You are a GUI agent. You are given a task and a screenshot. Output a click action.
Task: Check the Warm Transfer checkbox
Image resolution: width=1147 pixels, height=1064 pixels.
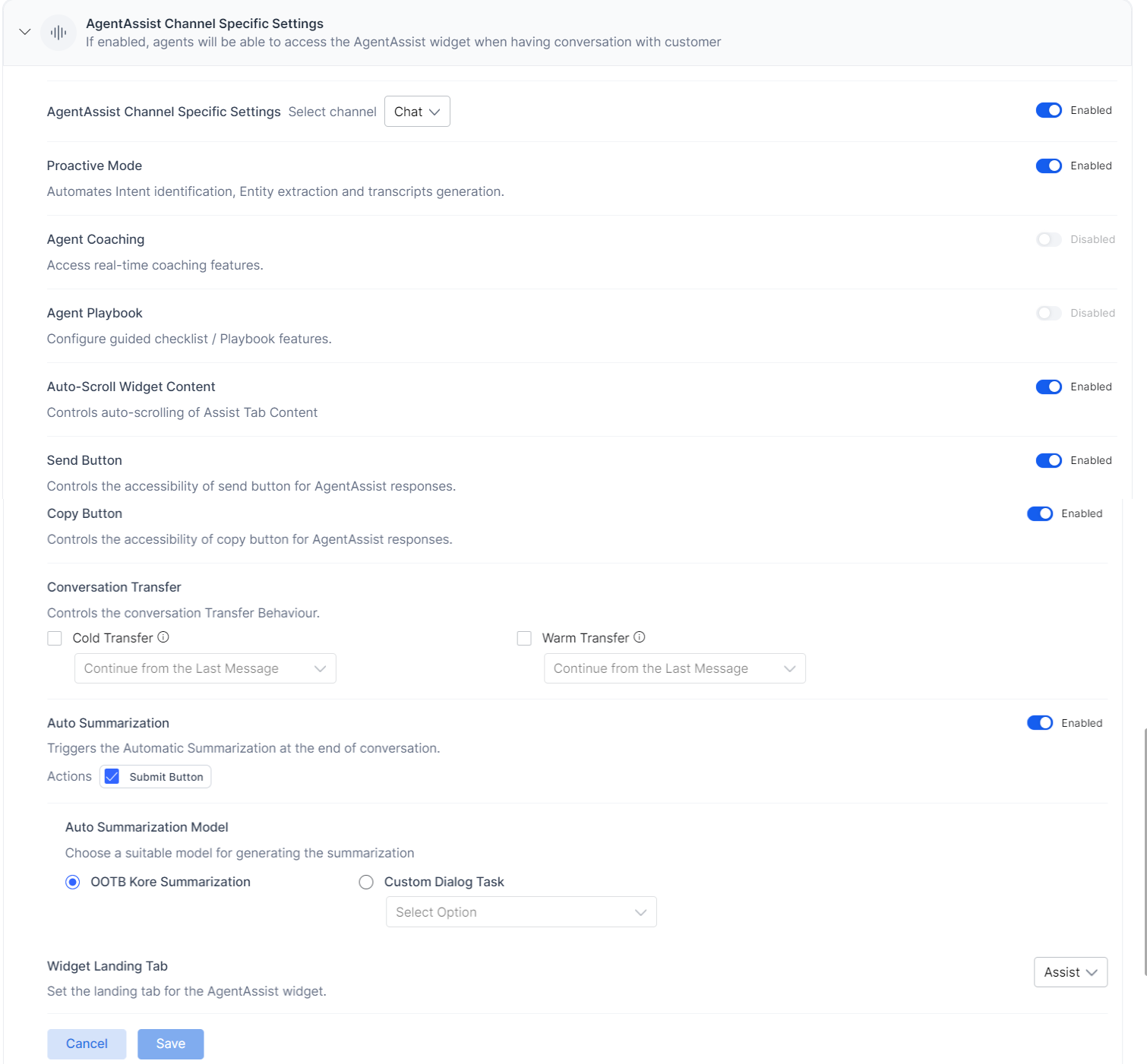(524, 638)
